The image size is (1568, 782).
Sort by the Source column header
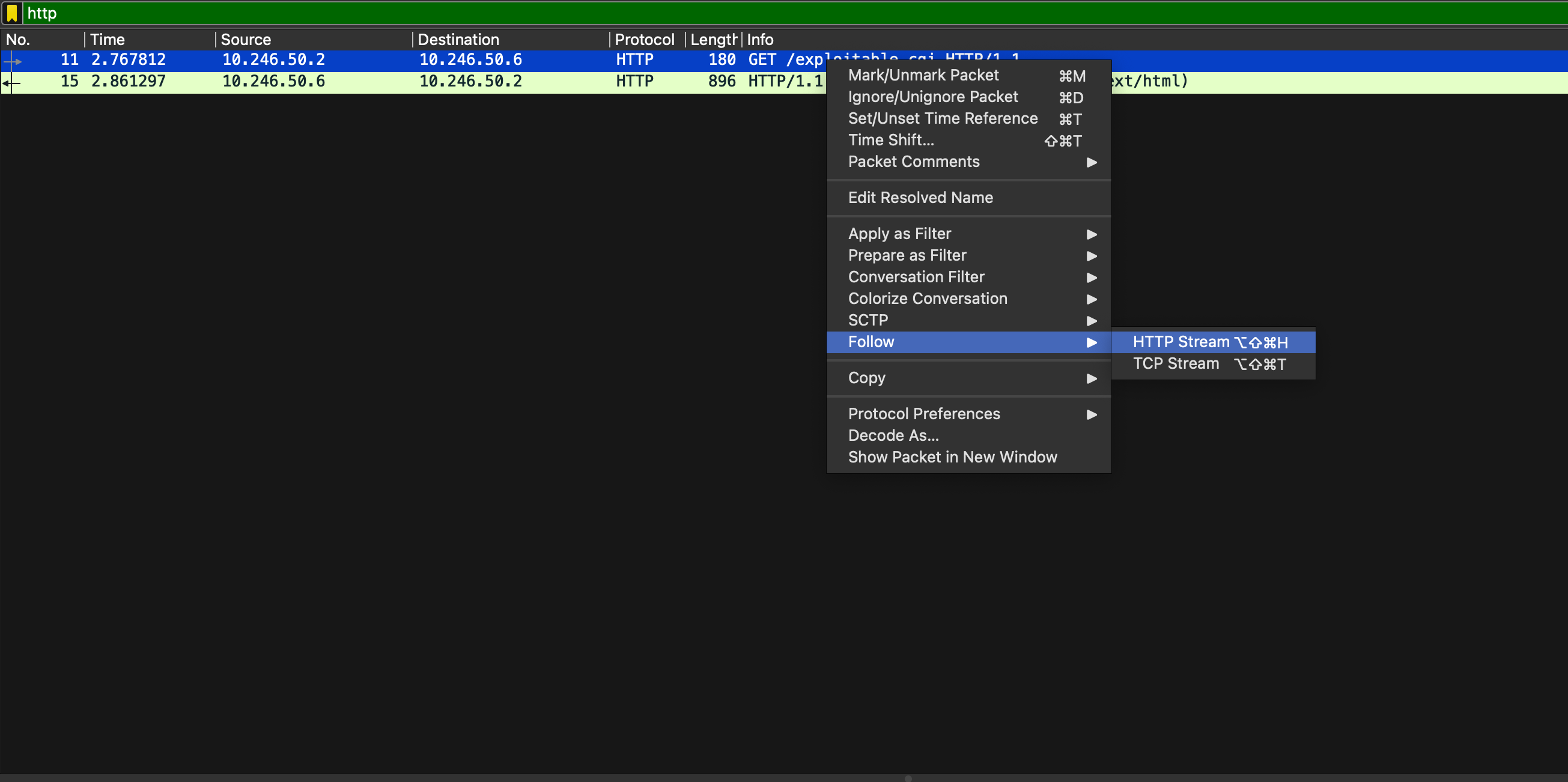tap(246, 40)
